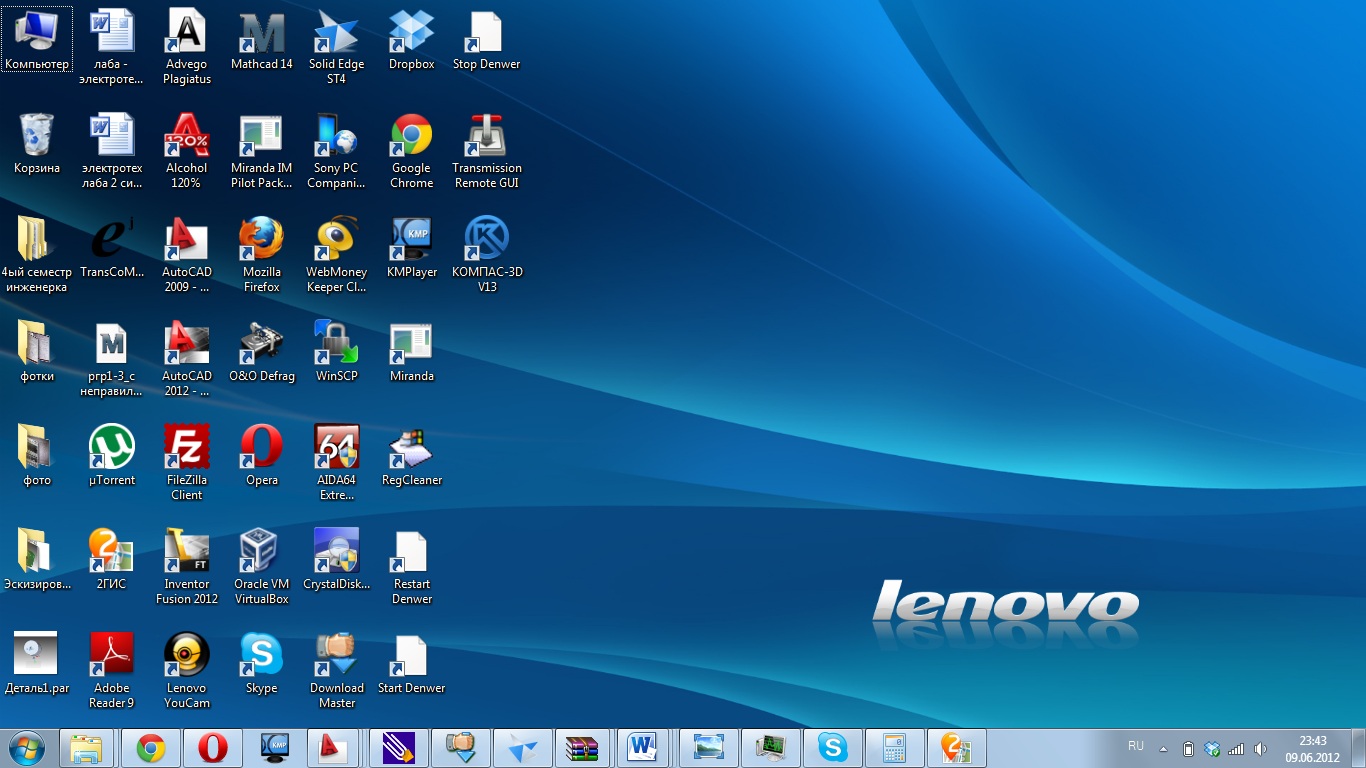Click the Opera desktop shortcut
Viewport: 1366px width, 768px height.
[262, 456]
